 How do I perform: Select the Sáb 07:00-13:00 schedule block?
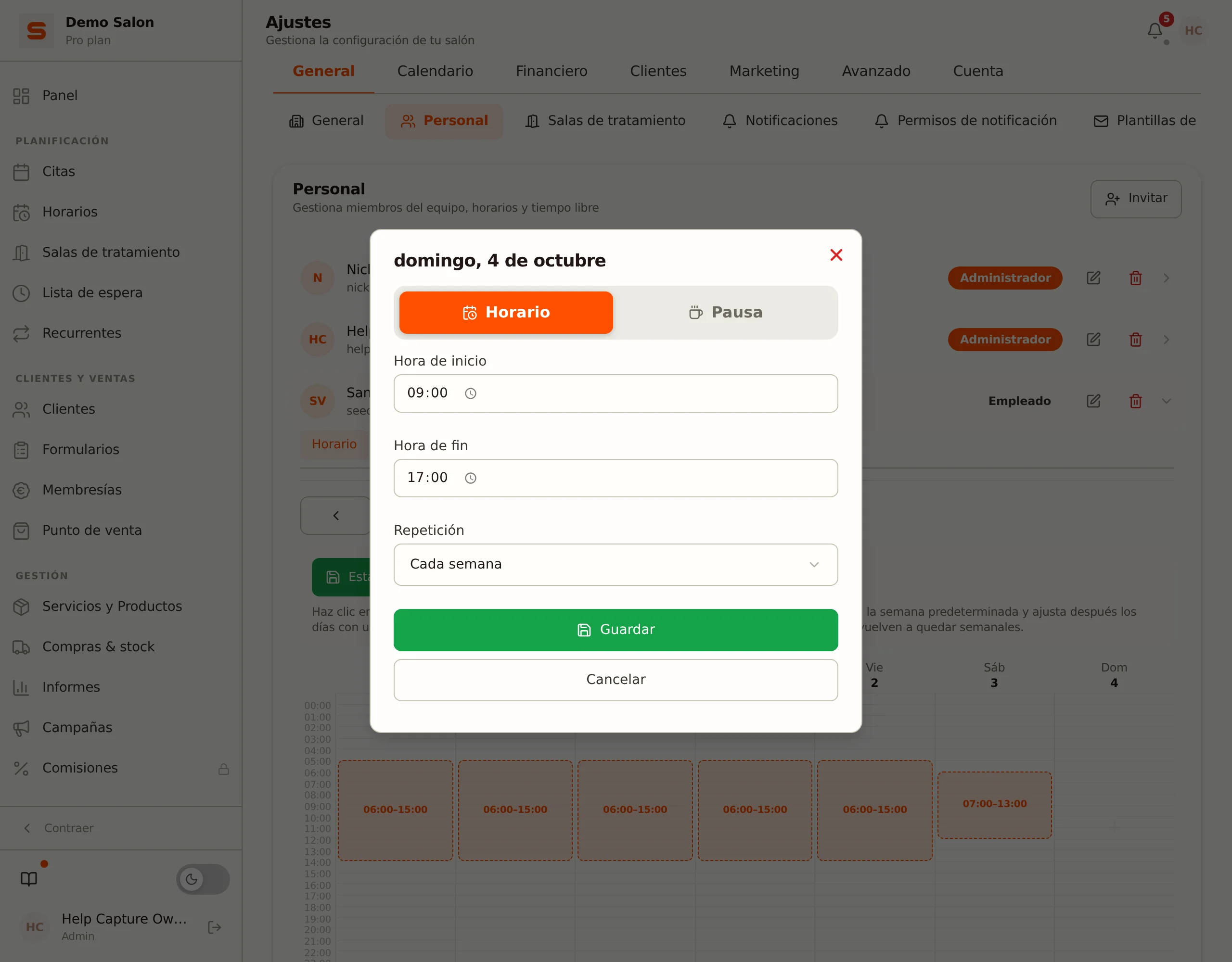click(x=994, y=805)
